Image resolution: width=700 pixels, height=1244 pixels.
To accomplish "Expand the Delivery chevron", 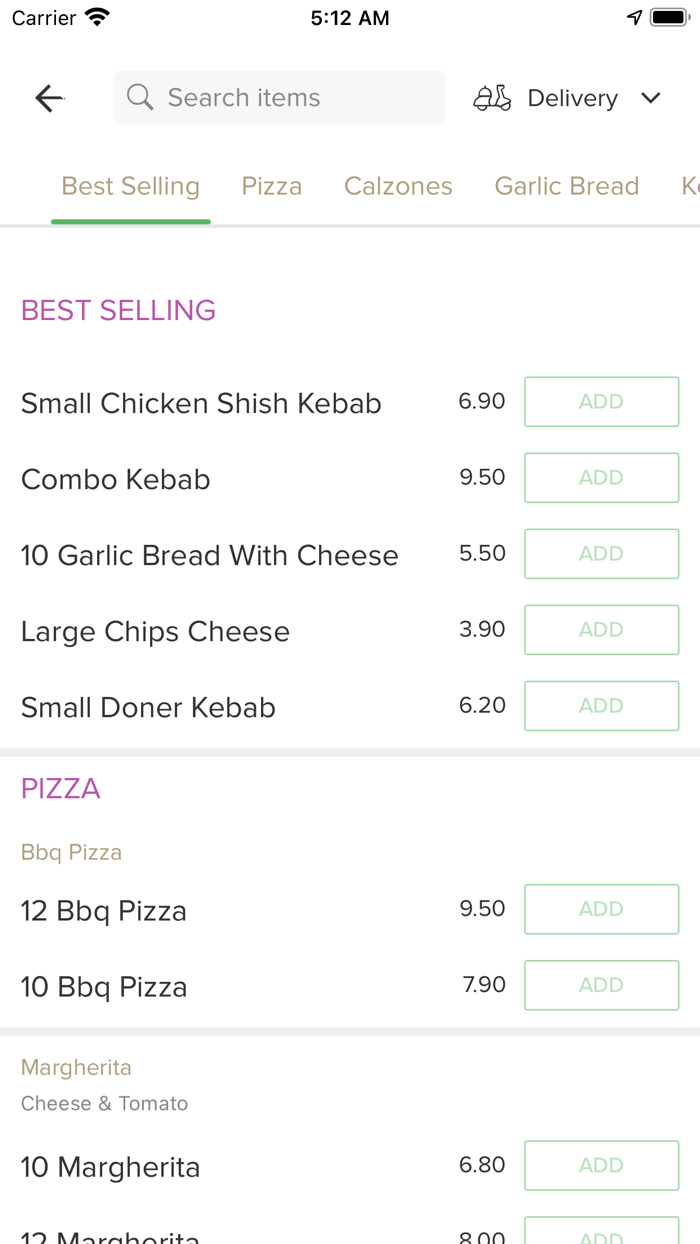I will pyautogui.click(x=650, y=98).
